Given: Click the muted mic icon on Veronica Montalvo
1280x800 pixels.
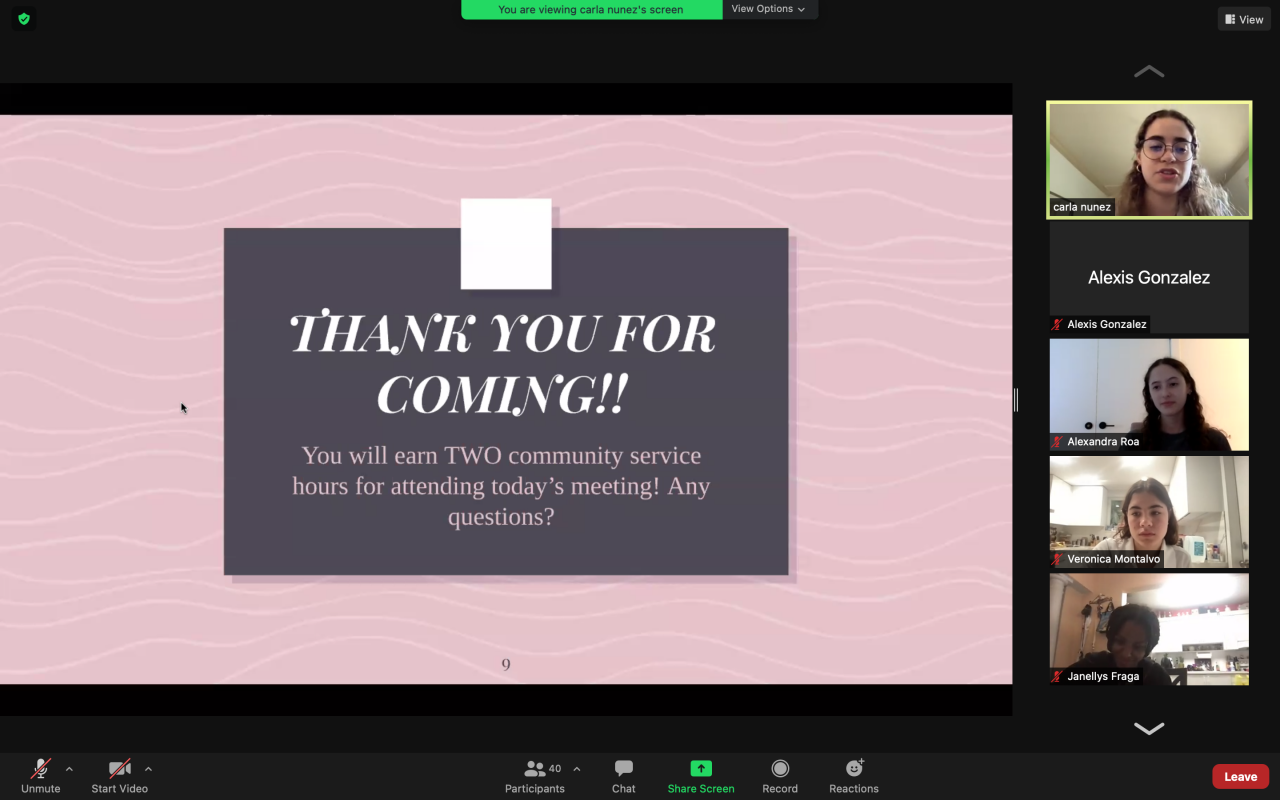Looking at the screenshot, I should tap(1057, 559).
